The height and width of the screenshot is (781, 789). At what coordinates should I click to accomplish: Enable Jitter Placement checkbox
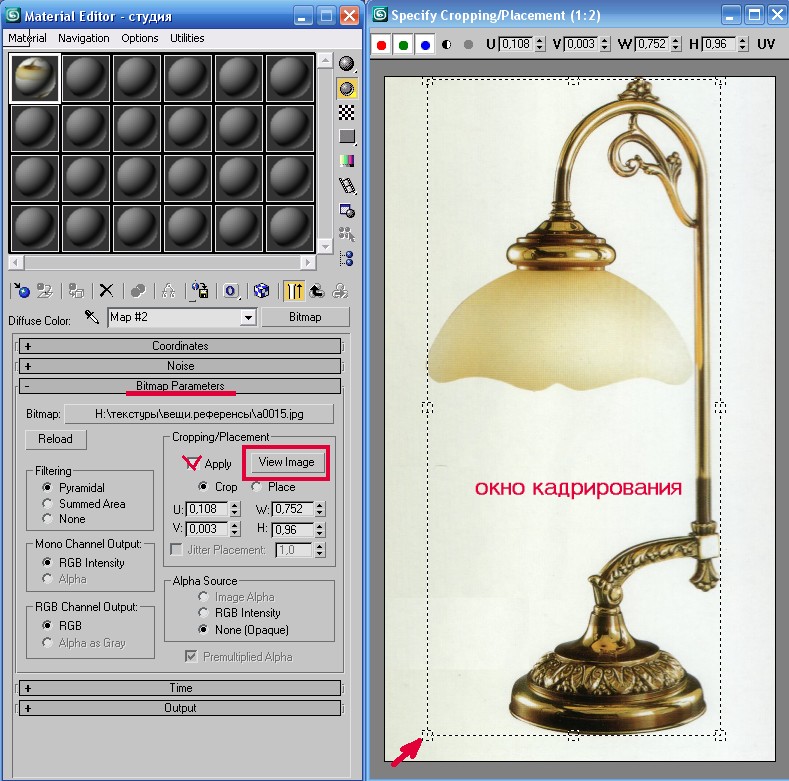176,549
